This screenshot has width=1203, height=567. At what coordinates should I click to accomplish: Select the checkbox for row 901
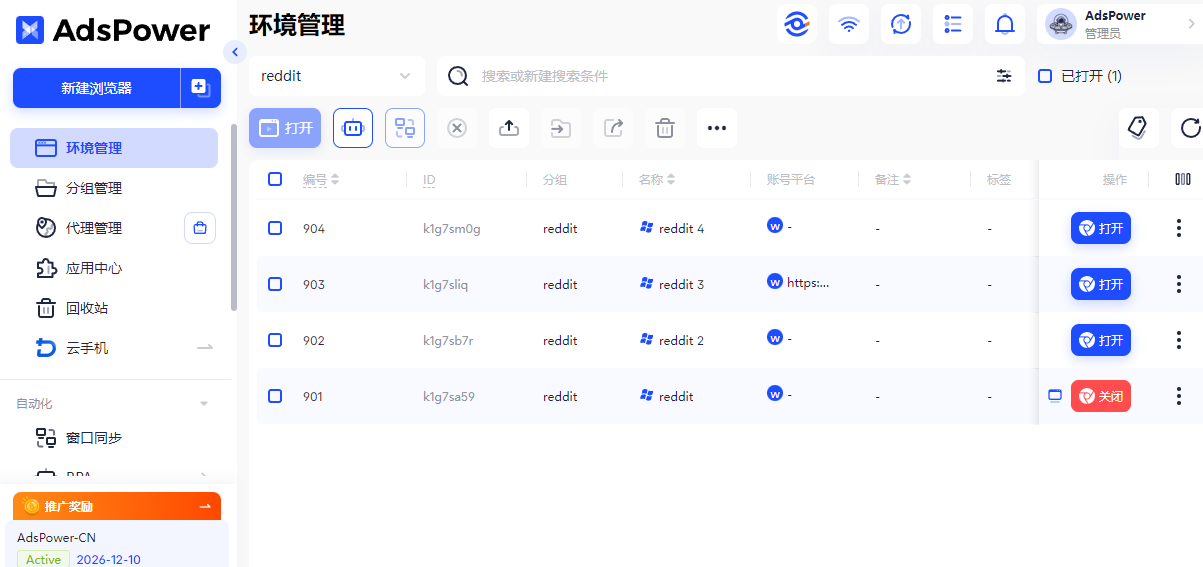pyautogui.click(x=275, y=396)
